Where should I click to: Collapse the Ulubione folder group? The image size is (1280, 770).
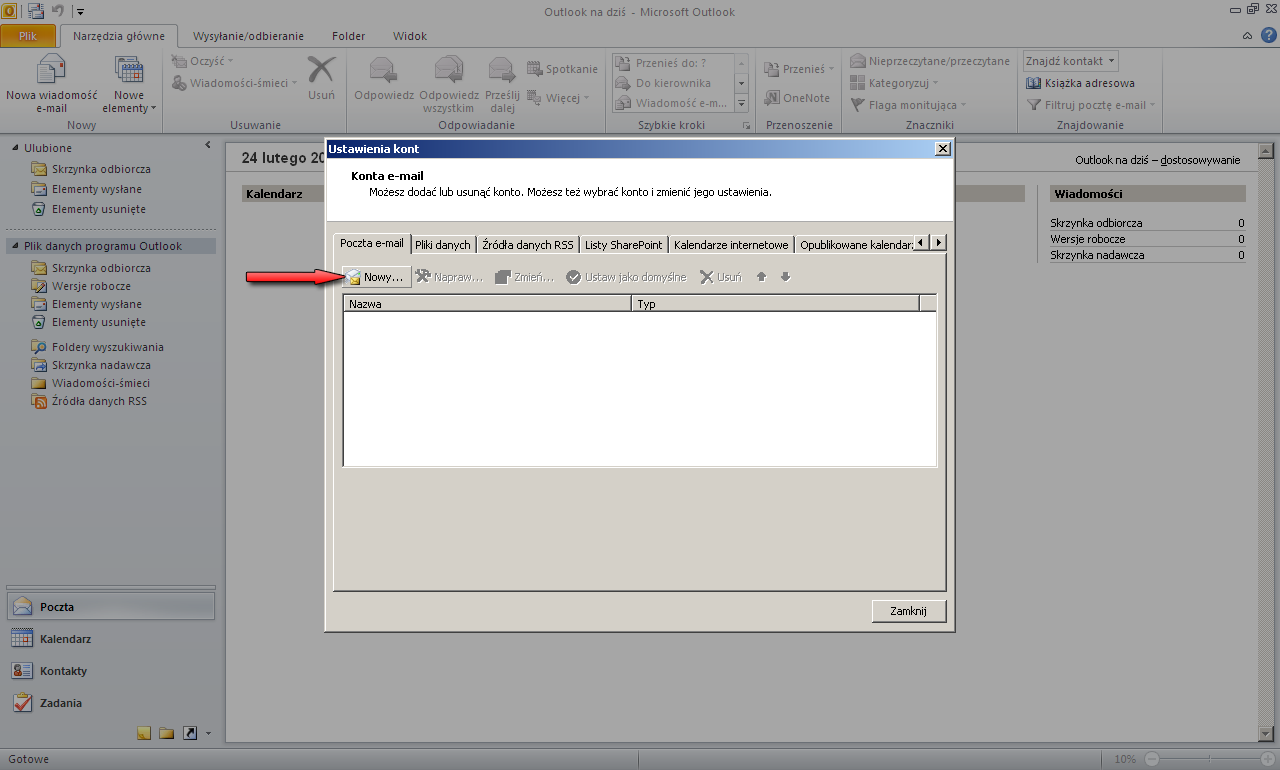point(15,148)
